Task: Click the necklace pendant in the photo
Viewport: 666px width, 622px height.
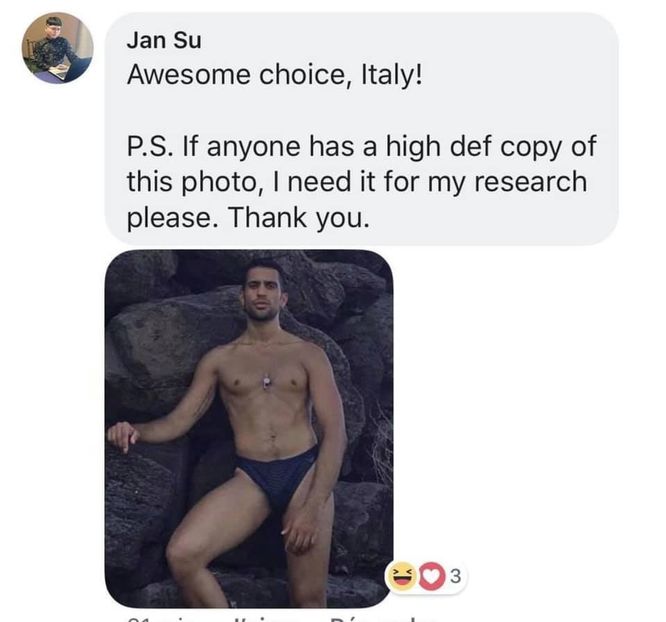Action: click(266, 382)
